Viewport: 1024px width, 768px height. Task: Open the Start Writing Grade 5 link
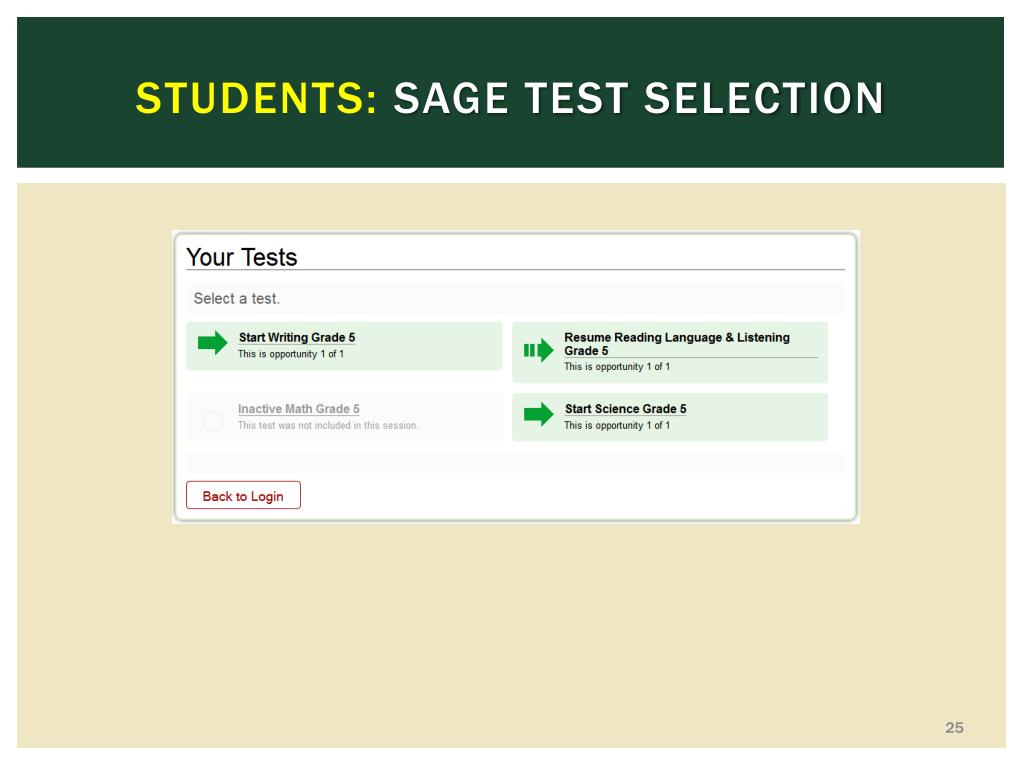point(296,337)
